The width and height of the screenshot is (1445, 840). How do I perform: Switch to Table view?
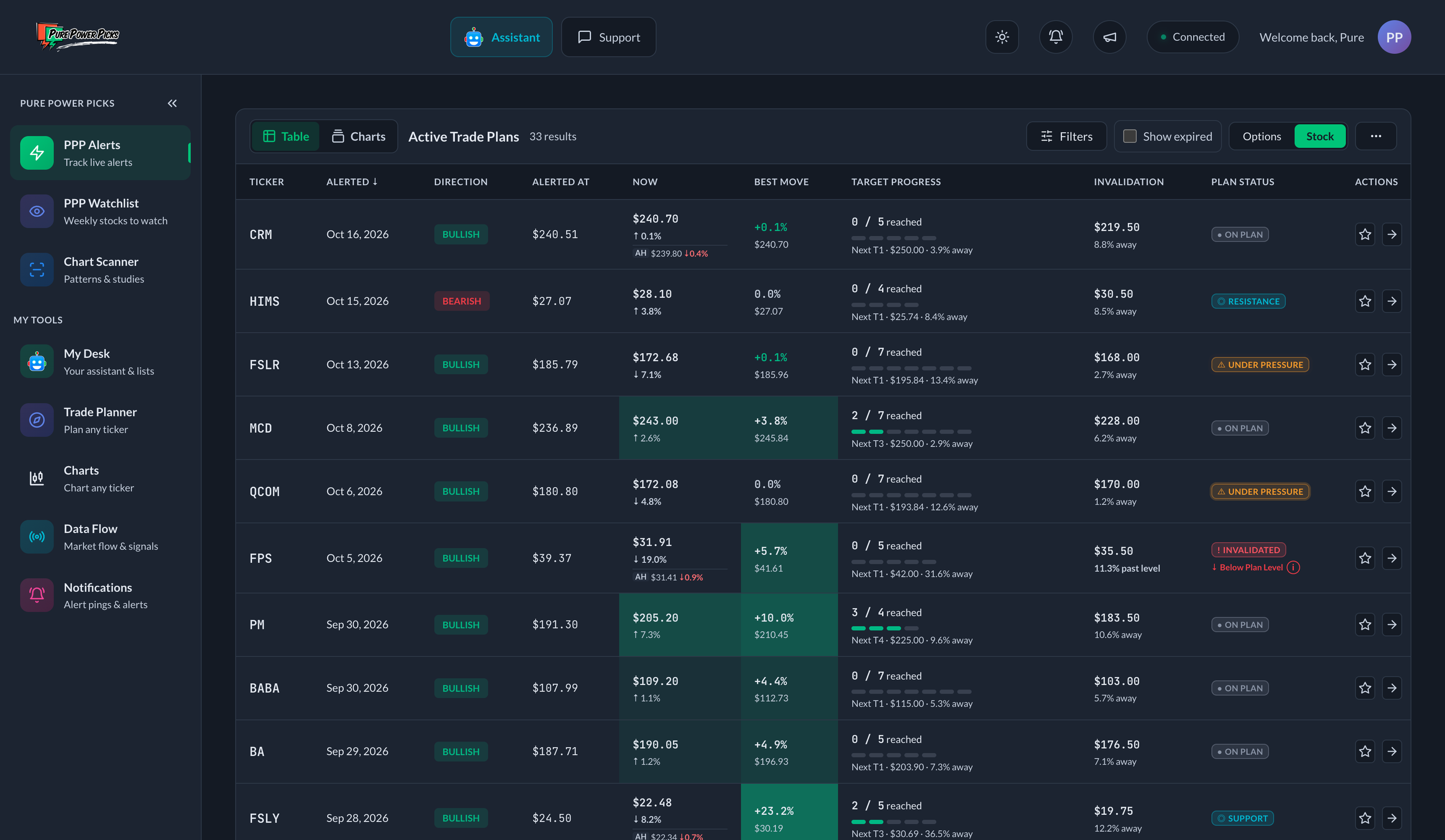pos(286,136)
